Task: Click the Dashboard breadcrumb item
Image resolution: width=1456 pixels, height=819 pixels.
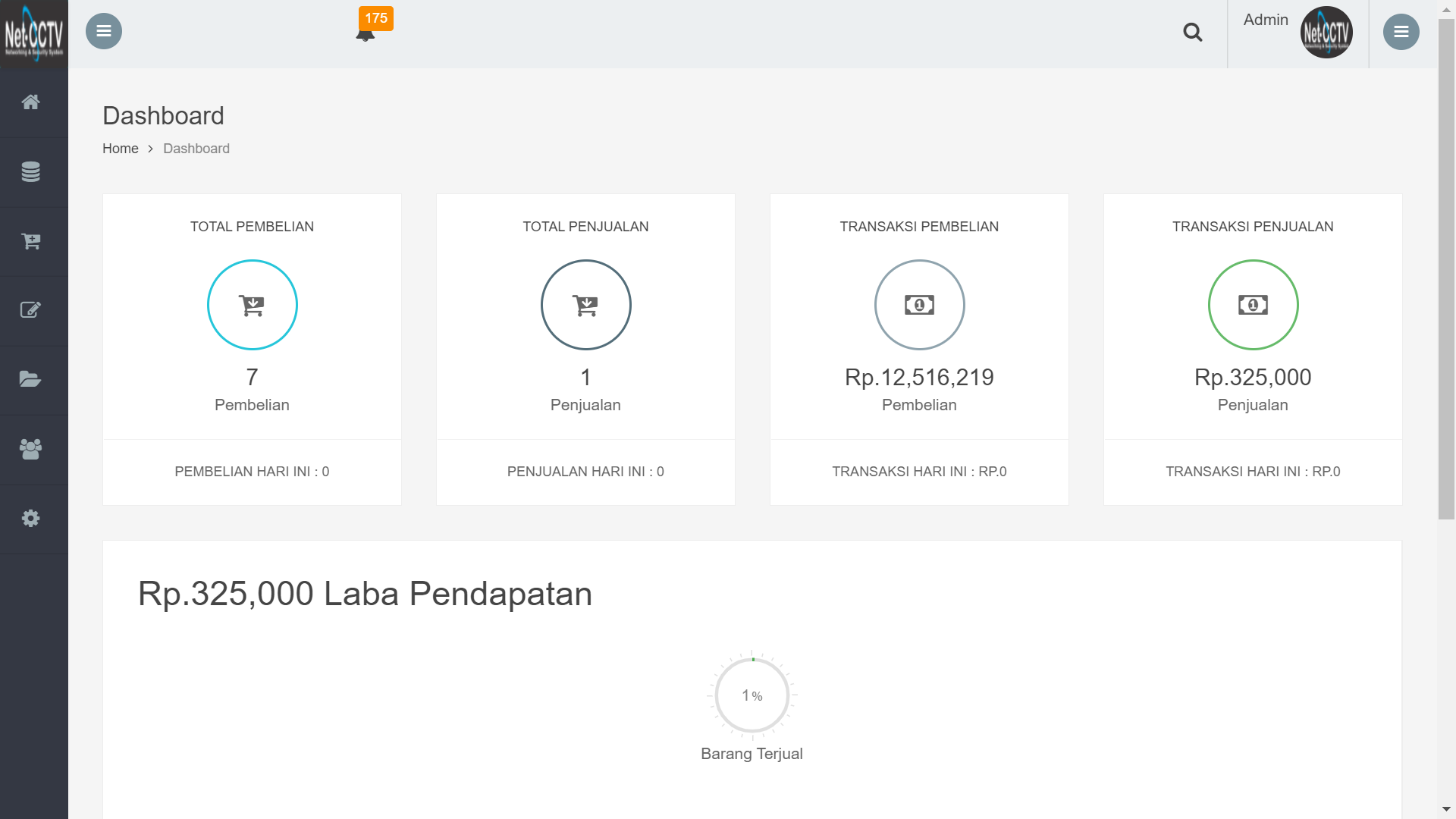Action: pos(196,149)
